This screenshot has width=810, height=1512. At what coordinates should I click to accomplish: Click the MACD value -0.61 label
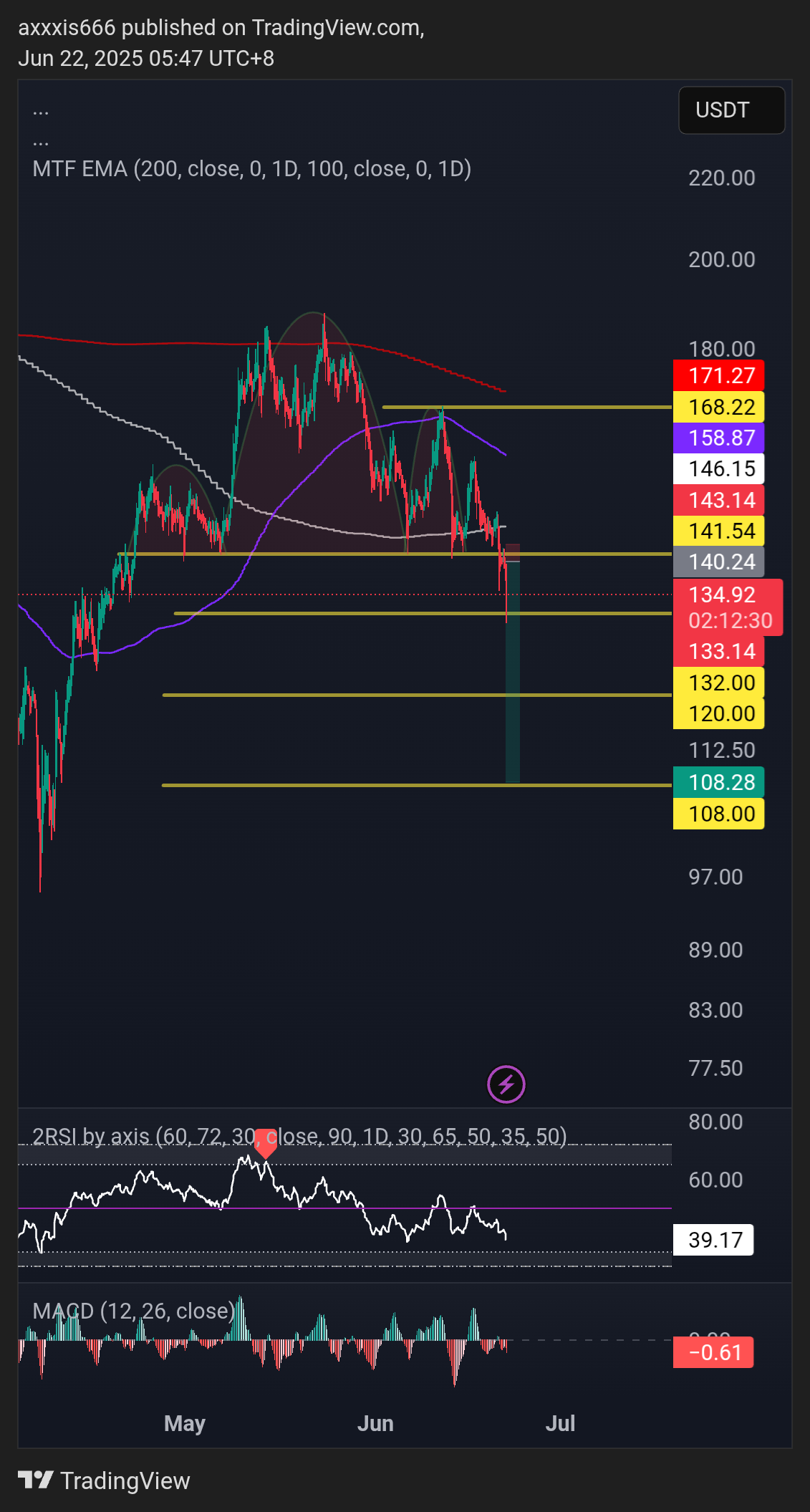[713, 1352]
